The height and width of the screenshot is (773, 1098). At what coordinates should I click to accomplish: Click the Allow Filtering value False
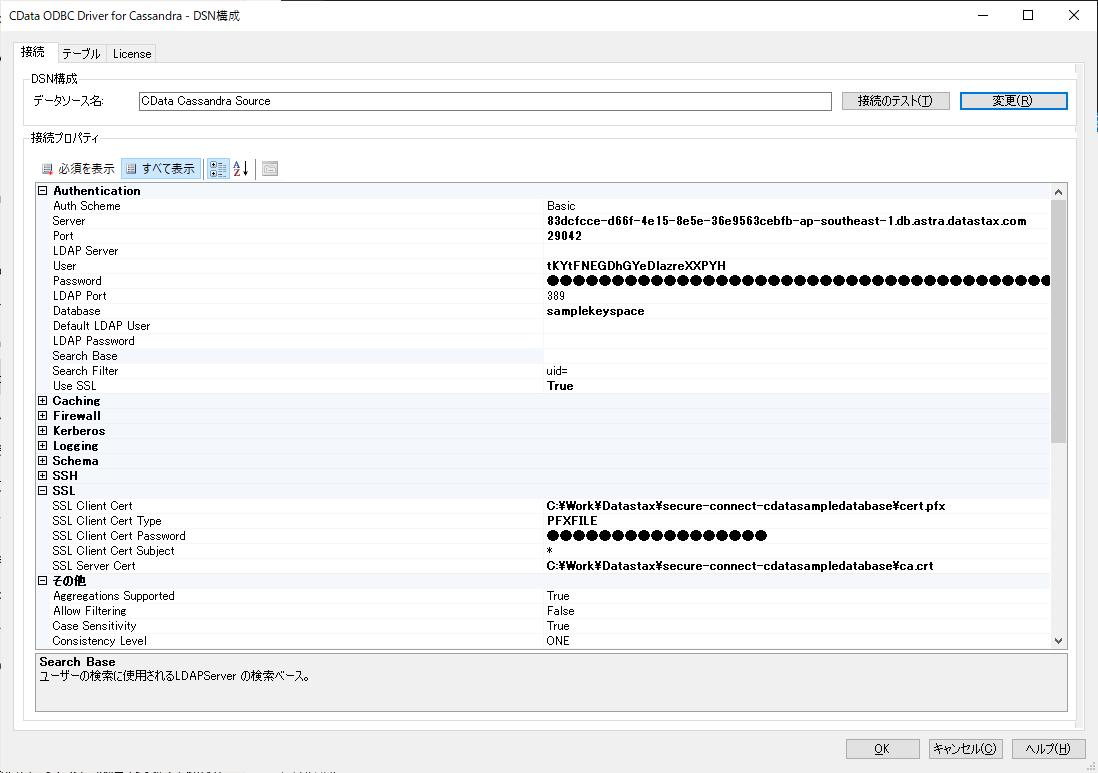(x=560, y=611)
